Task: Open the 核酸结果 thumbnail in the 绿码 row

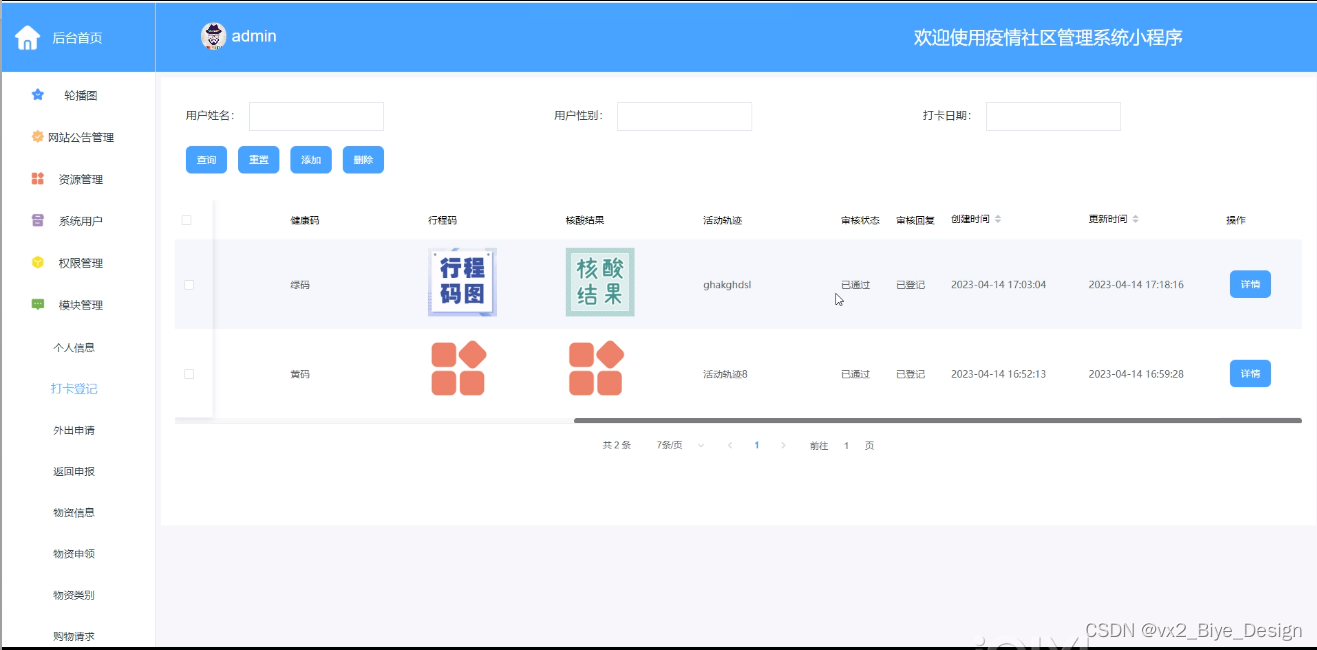Action: 600,282
